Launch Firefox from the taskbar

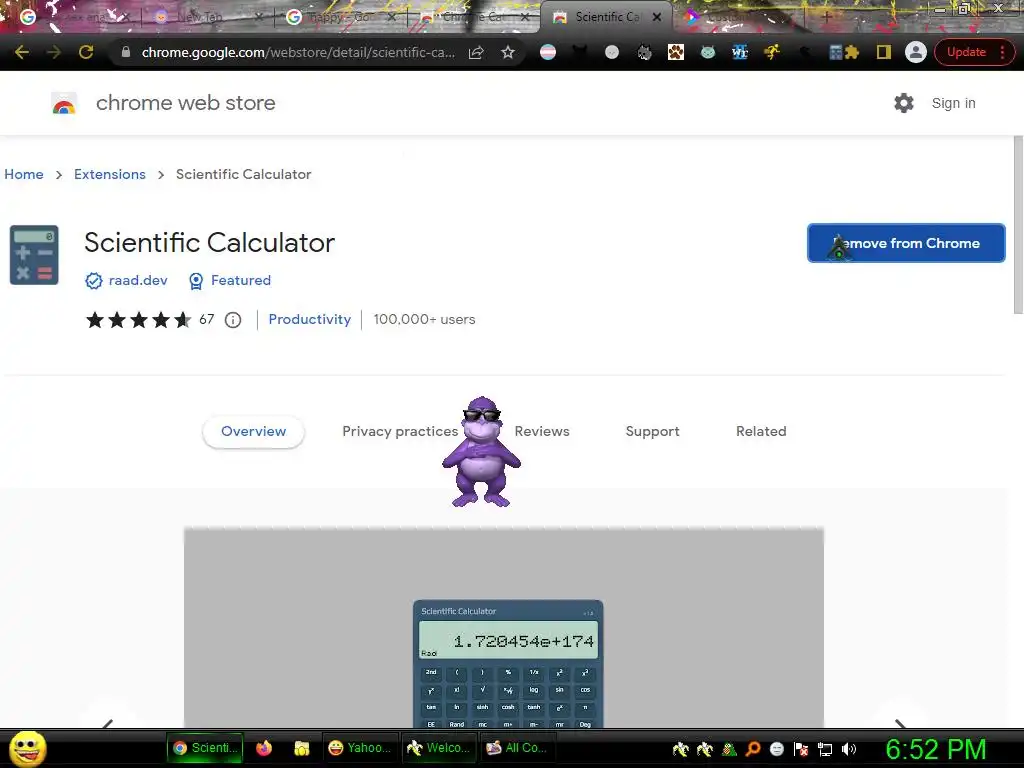[x=264, y=748]
